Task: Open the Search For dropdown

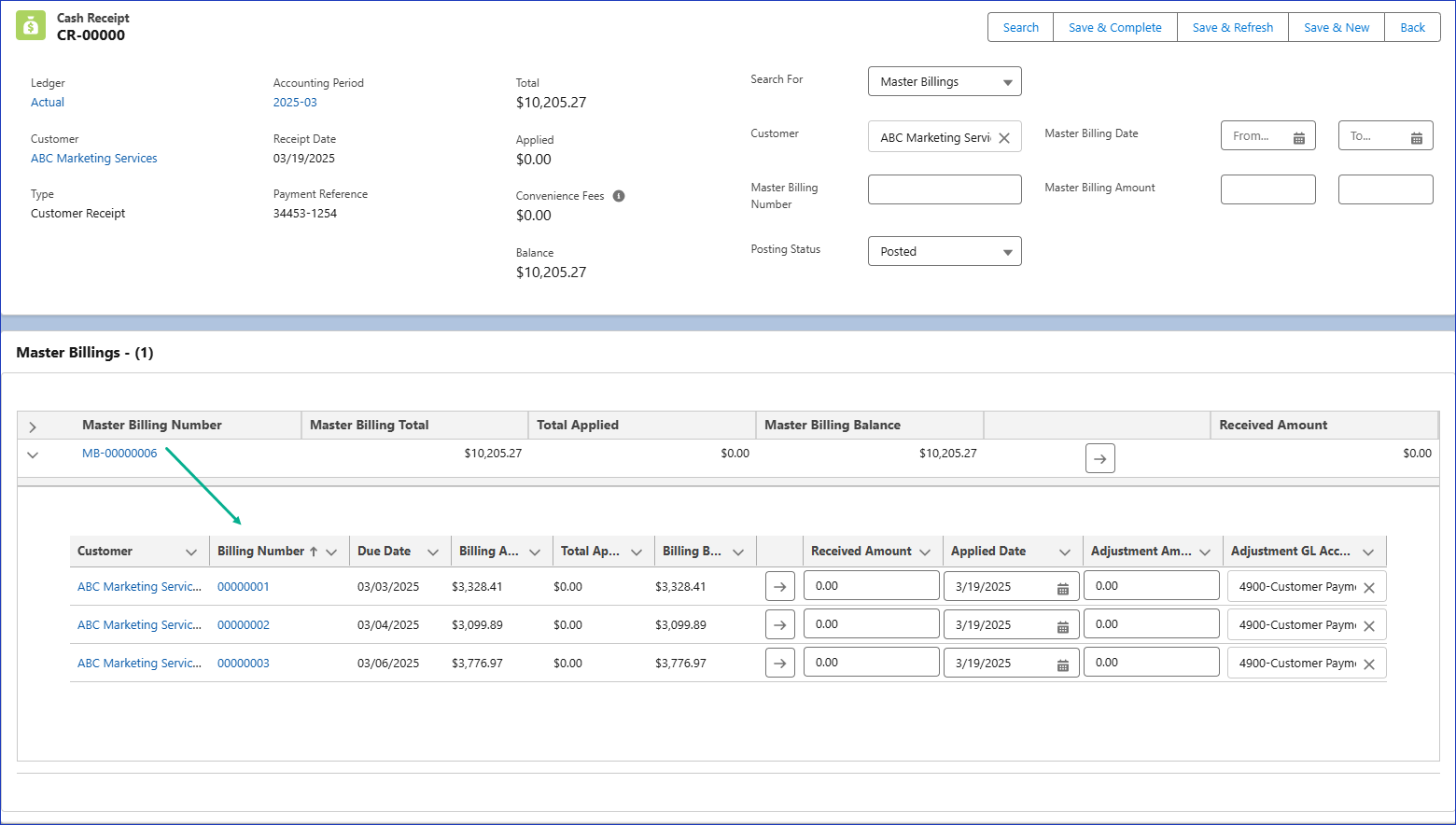Action: pos(945,82)
